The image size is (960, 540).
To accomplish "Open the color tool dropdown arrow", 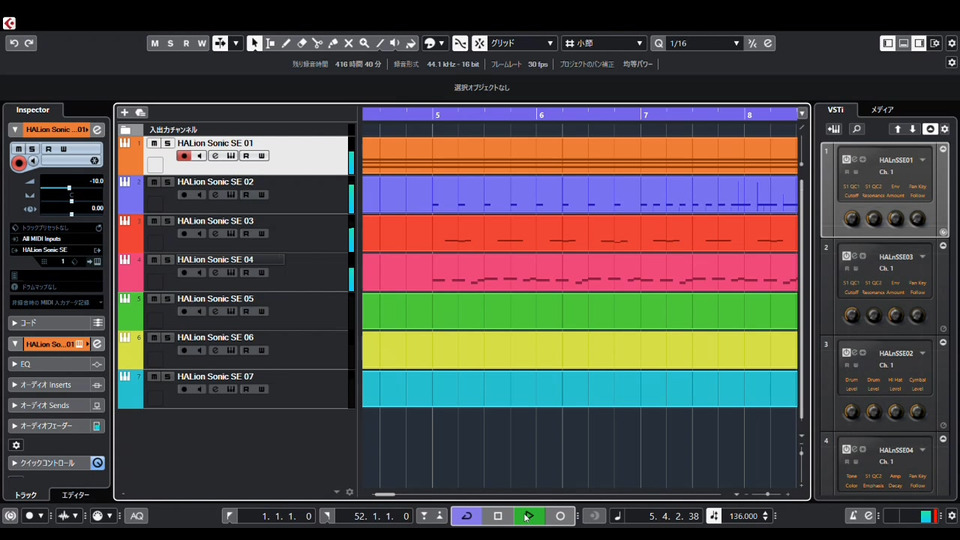I will (x=441, y=43).
